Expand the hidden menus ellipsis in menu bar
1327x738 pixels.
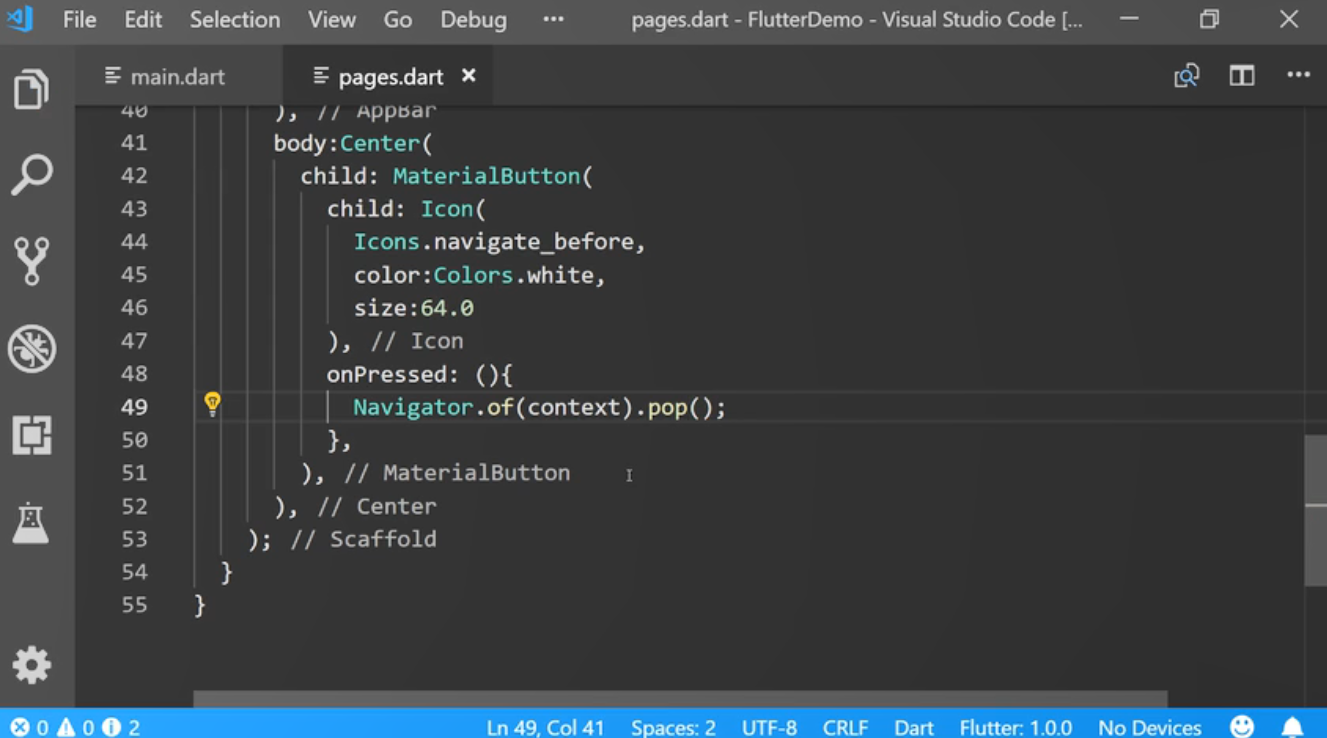coord(553,19)
